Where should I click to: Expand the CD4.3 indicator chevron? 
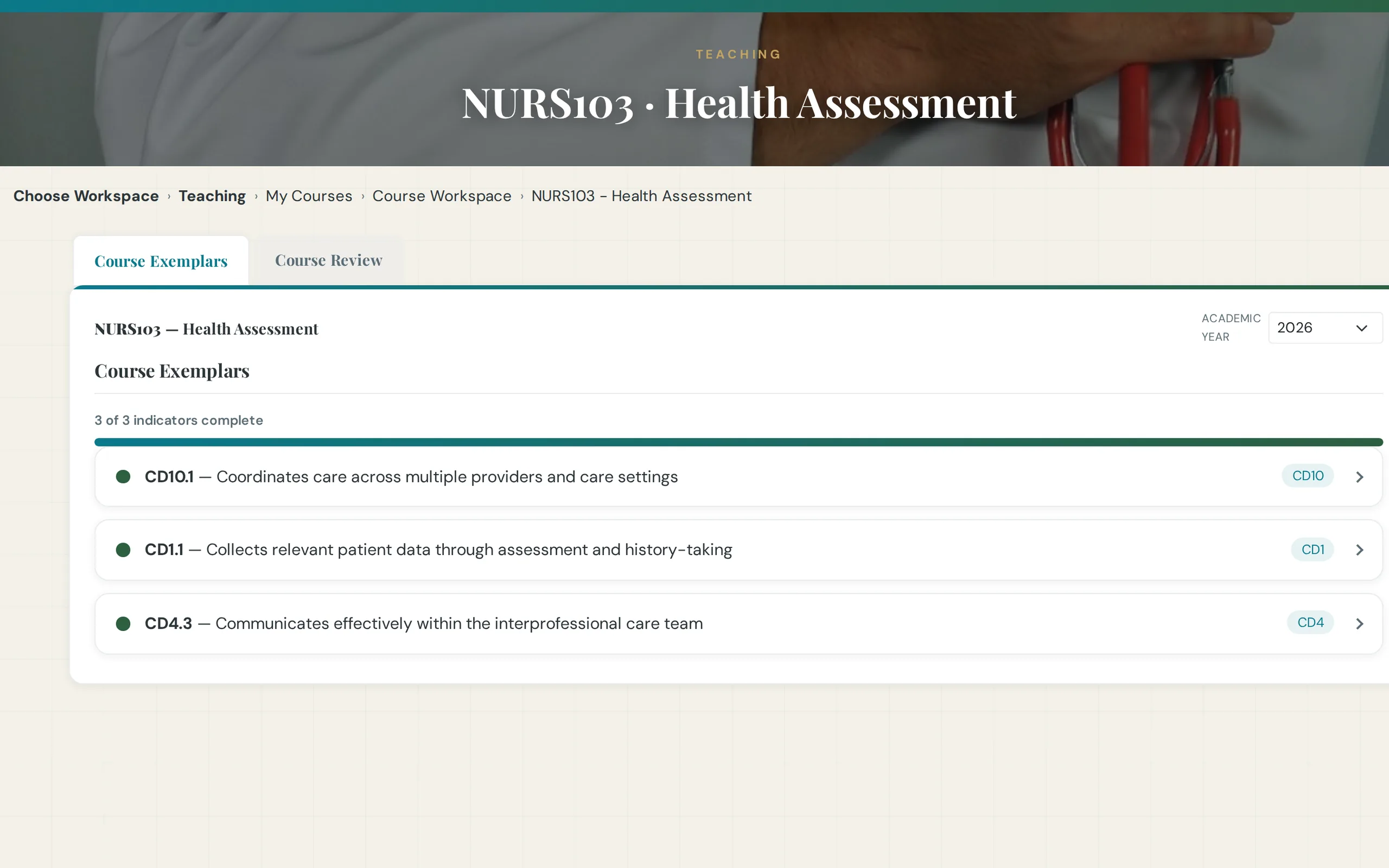point(1359,623)
